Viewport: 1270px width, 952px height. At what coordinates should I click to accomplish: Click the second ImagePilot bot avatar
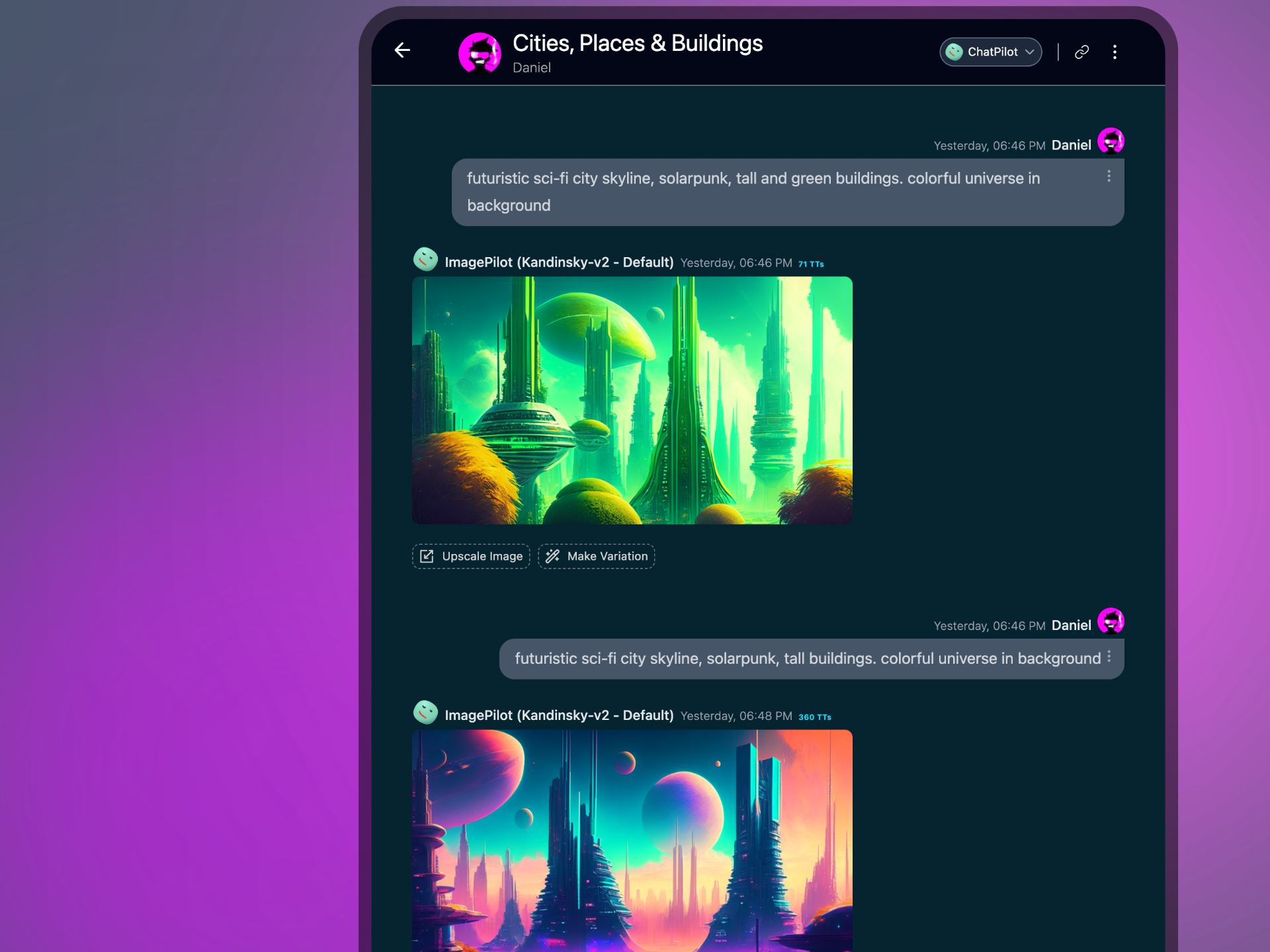(425, 712)
